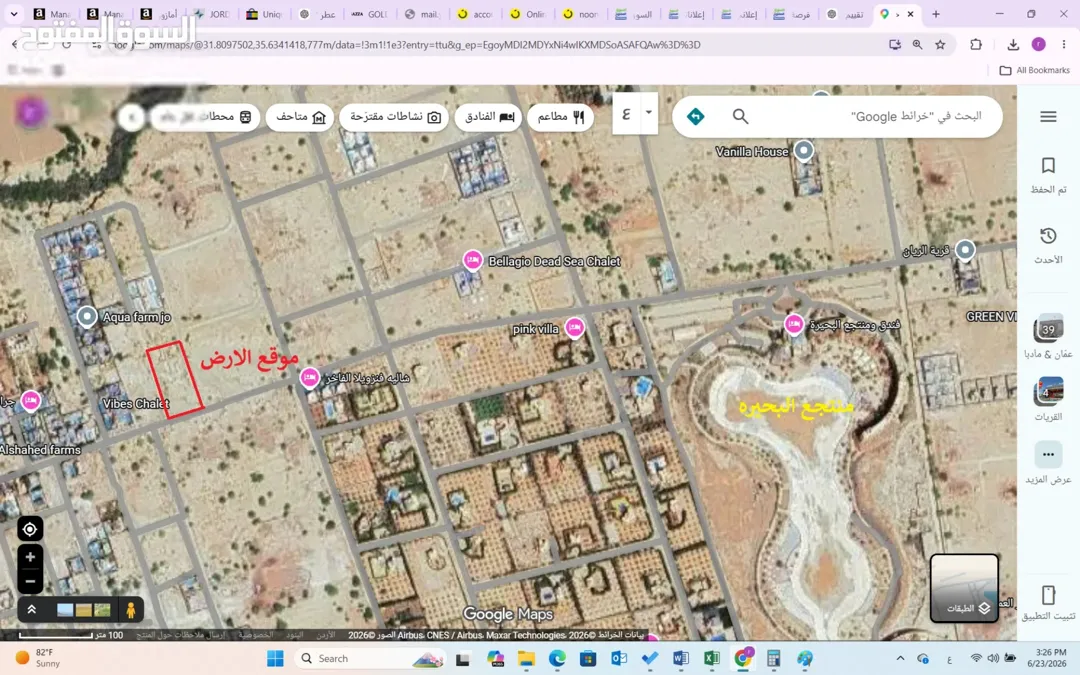This screenshot has height=675, width=1080.
Task: Open the input language dropdown arrow
Action: 648,112
